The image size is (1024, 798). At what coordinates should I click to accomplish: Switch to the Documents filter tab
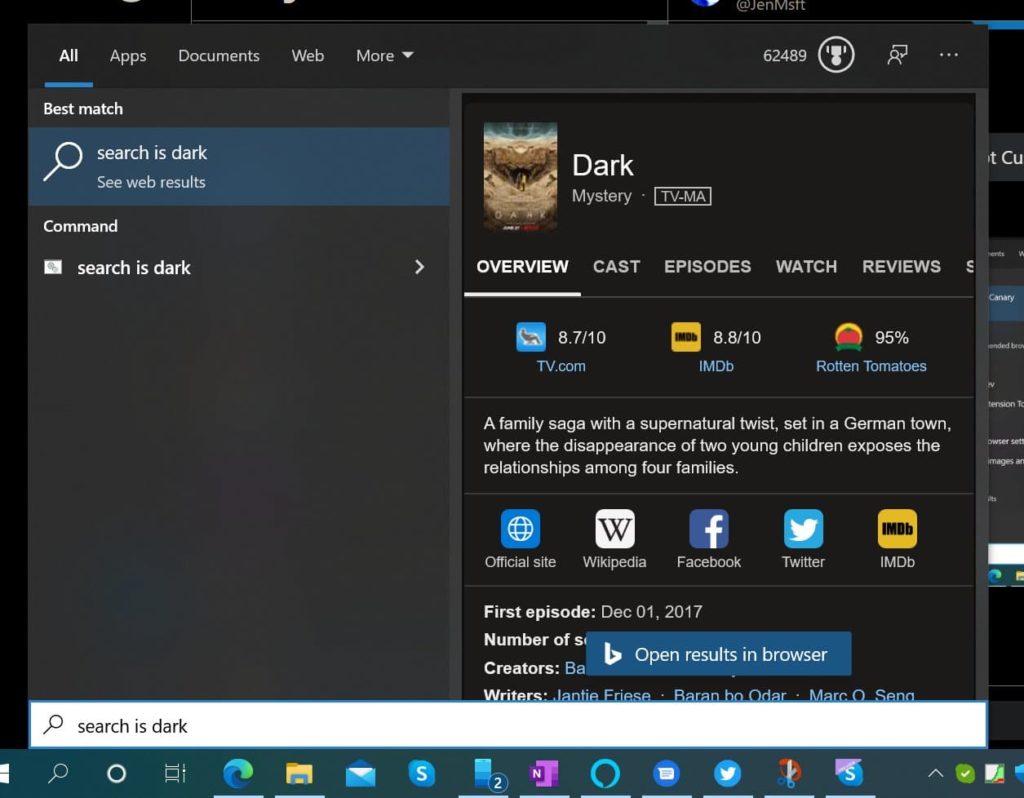point(219,56)
